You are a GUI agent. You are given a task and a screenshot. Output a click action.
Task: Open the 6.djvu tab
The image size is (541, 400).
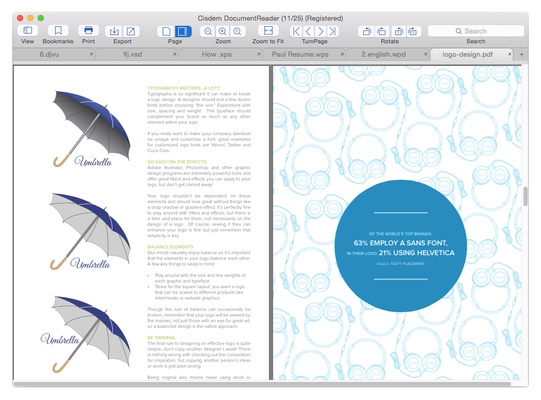[x=49, y=54]
